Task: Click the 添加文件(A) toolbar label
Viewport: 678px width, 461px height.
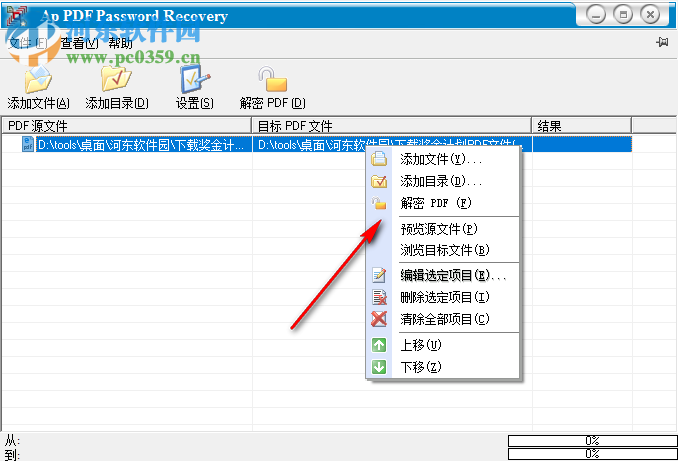Action: (x=38, y=103)
